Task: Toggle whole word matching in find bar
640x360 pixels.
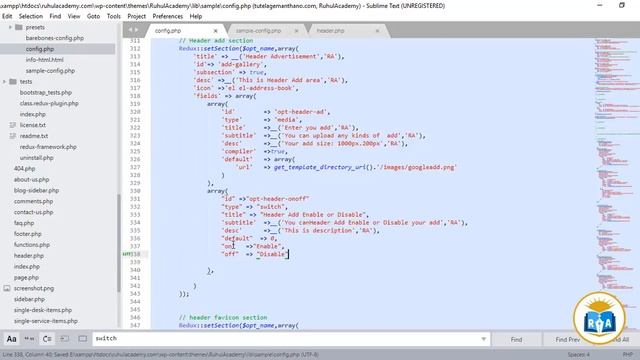Action: pyautogui.click(x=29, y=339)
